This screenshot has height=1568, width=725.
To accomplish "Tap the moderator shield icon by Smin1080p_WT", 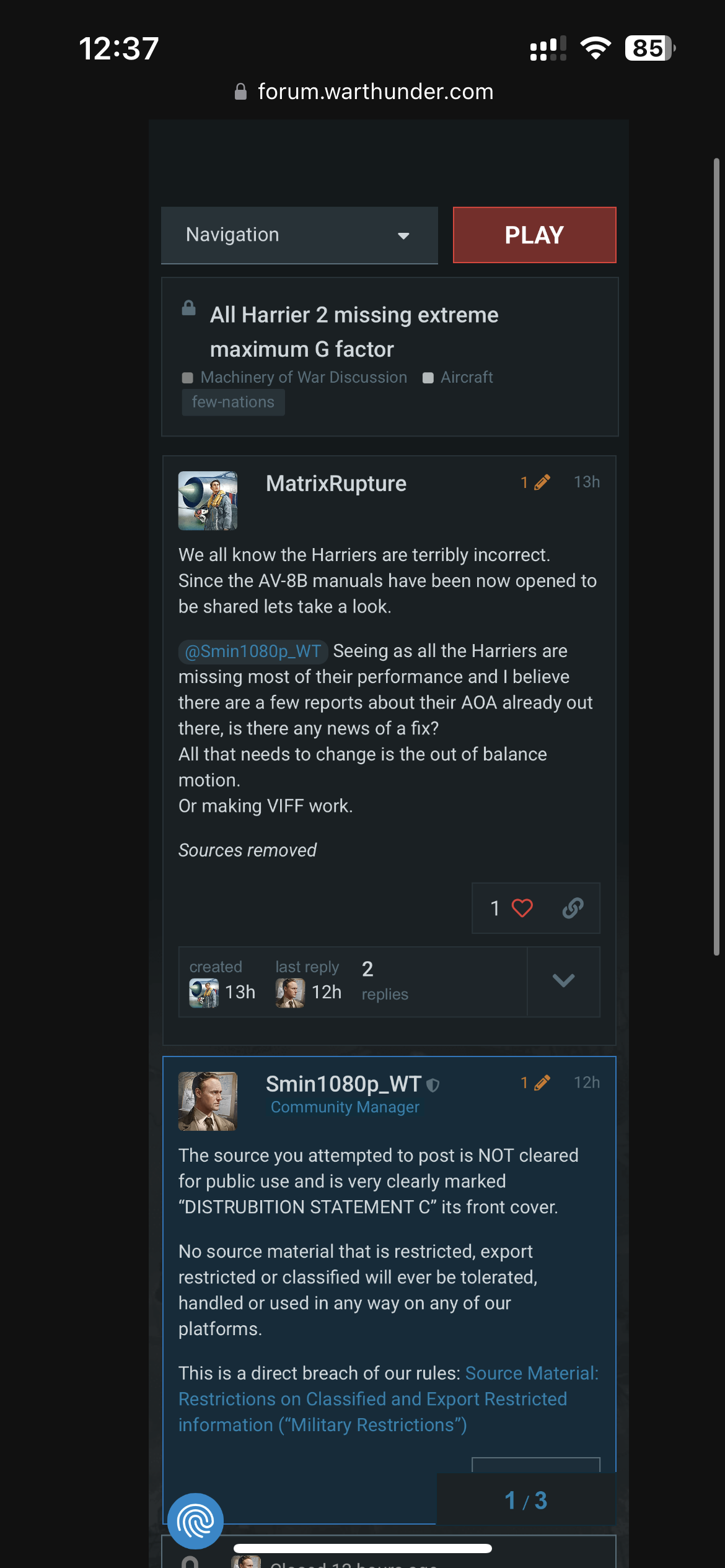I will click(433, 1084).
